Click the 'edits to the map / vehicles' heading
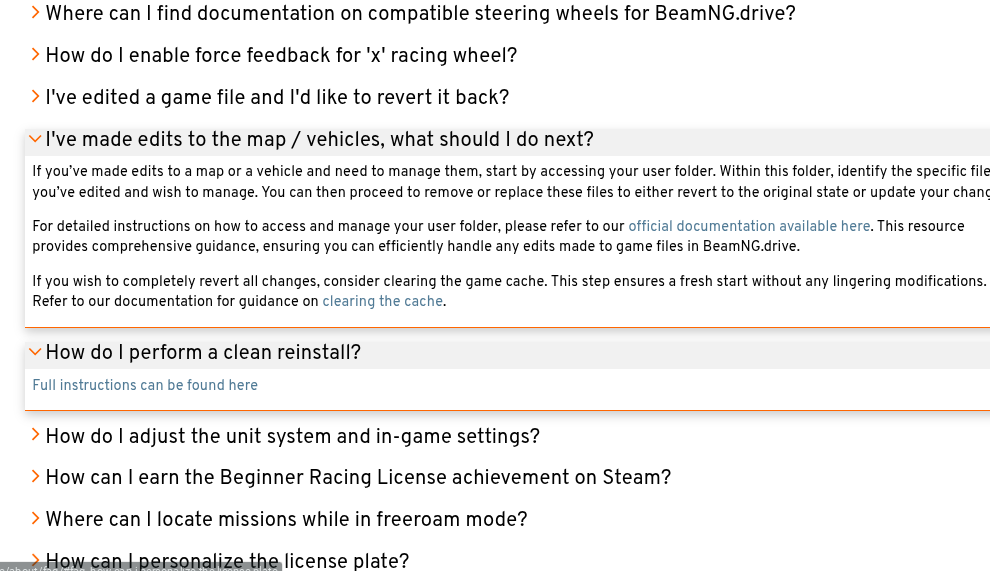The height and width of the screenshot is (571, 990). click(x=319, y=140)
